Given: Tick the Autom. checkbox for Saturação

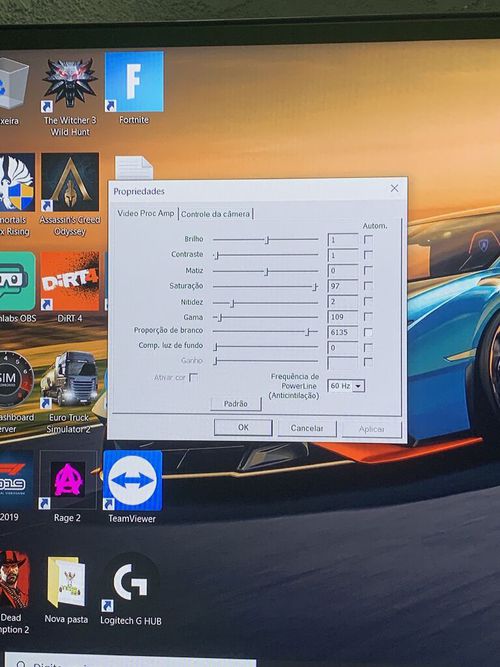Looking at the screenshot, I should pyautogui.click(x=368, y=285).
